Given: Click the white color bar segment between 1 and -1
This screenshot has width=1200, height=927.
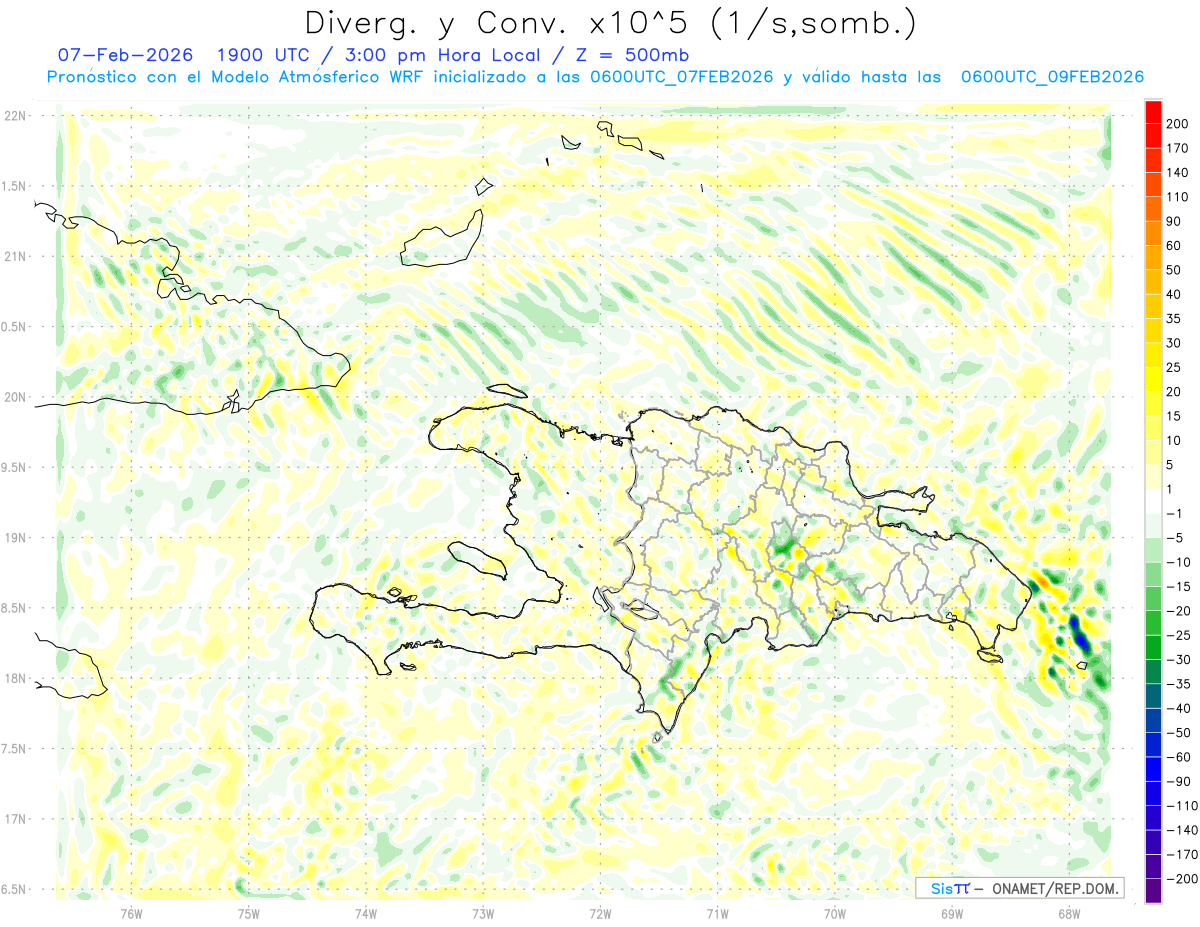Looking at the screenshot, I should coord(1153,501).
